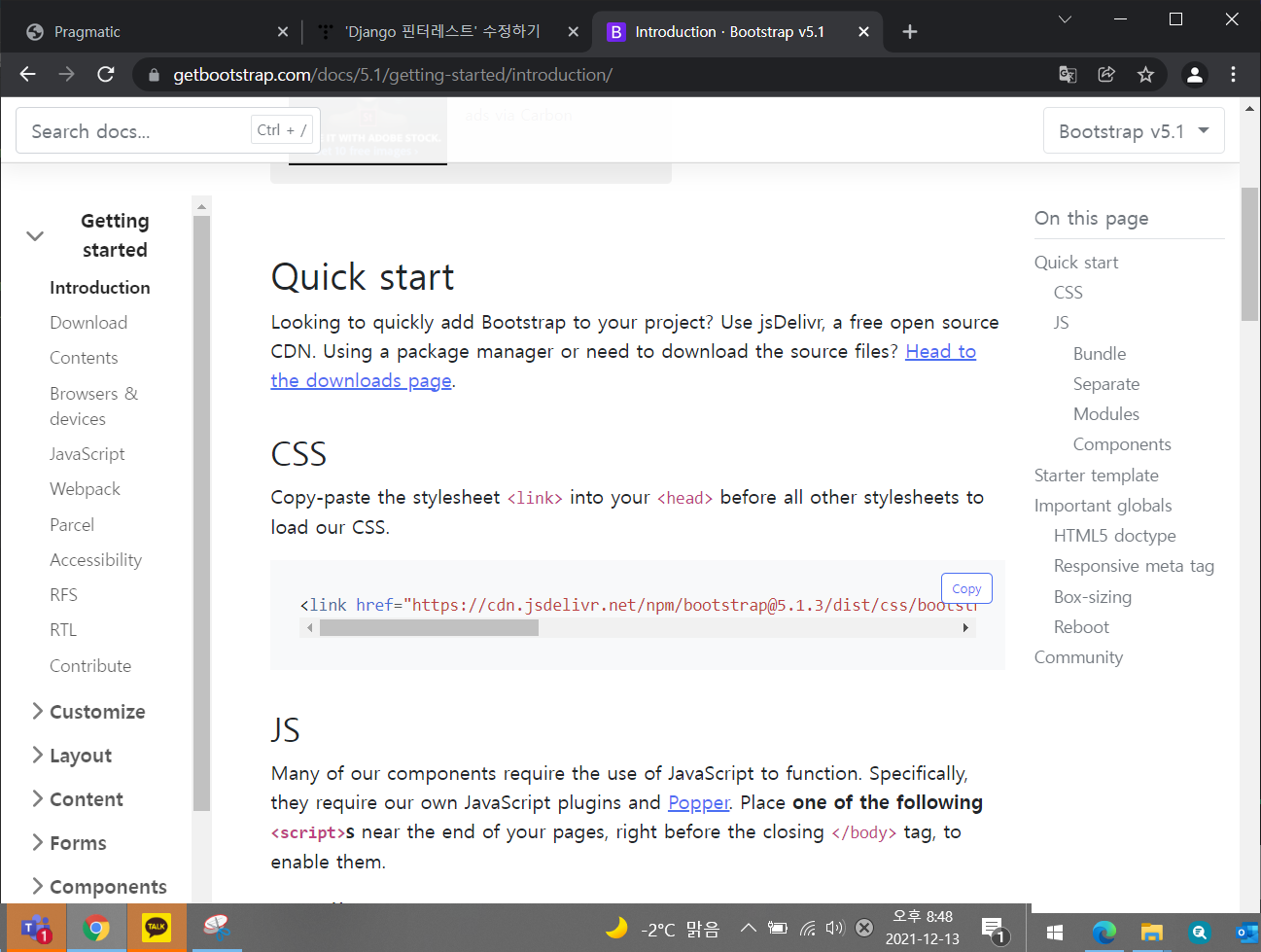Jump to Box-sizing section
The height and width of the screenshot is (952, 1261).
point(1093,597)
